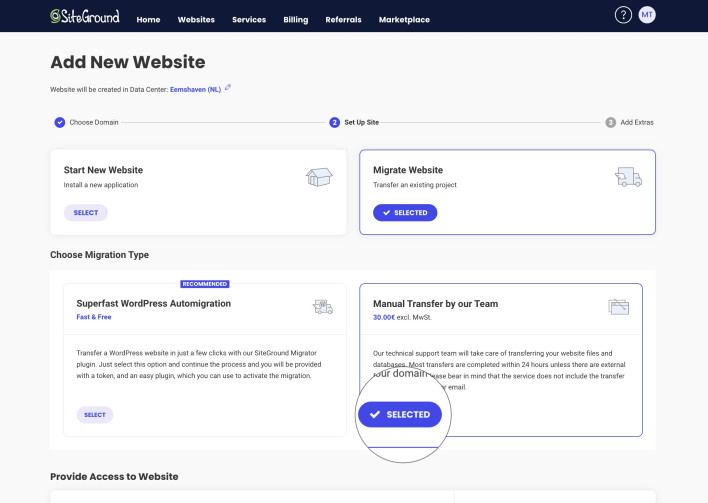This screenshot has width=708, height=503.
Task: Click step 2 Set Up Site circle
Action: point(334,122)
